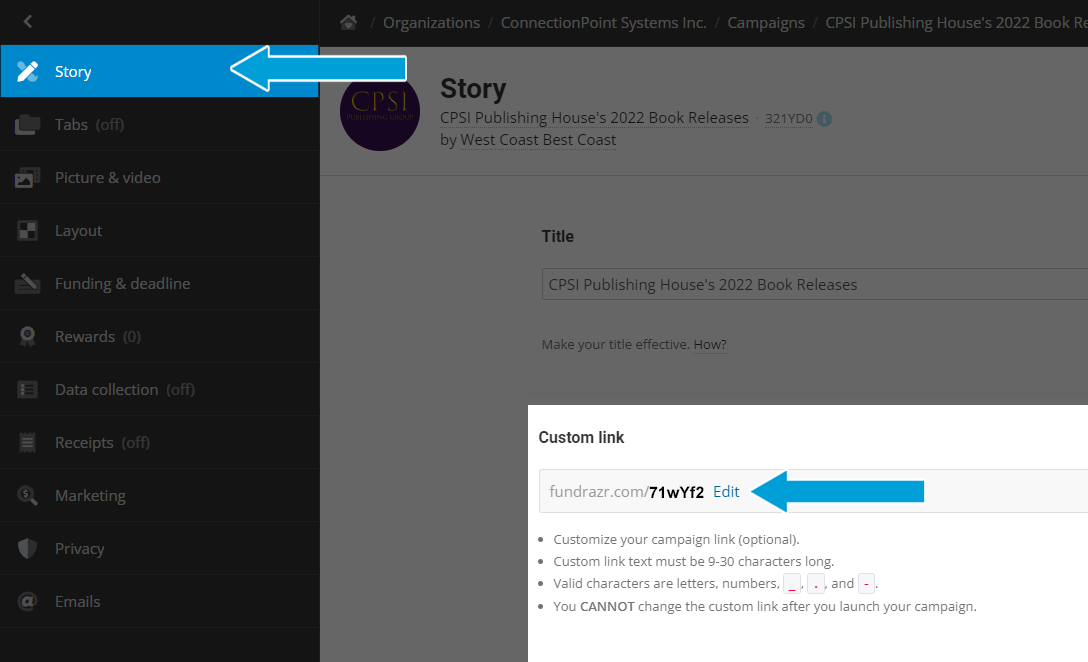The height and width of the screenshot is (662, 1088).
Task: Open Receipts (off) section
Action: coord(160,442)
